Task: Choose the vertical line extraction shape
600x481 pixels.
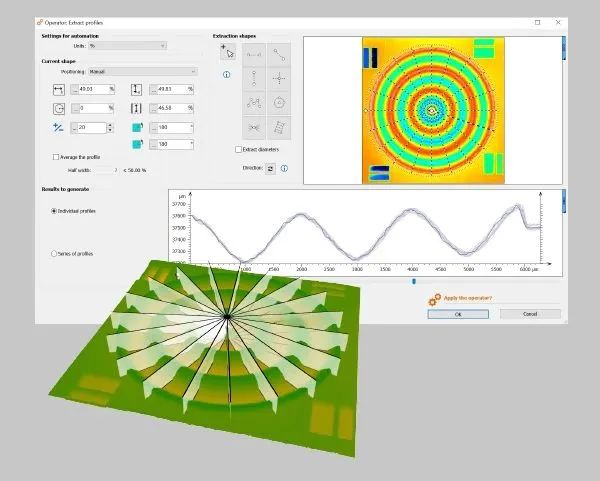Action: (254, 80)
